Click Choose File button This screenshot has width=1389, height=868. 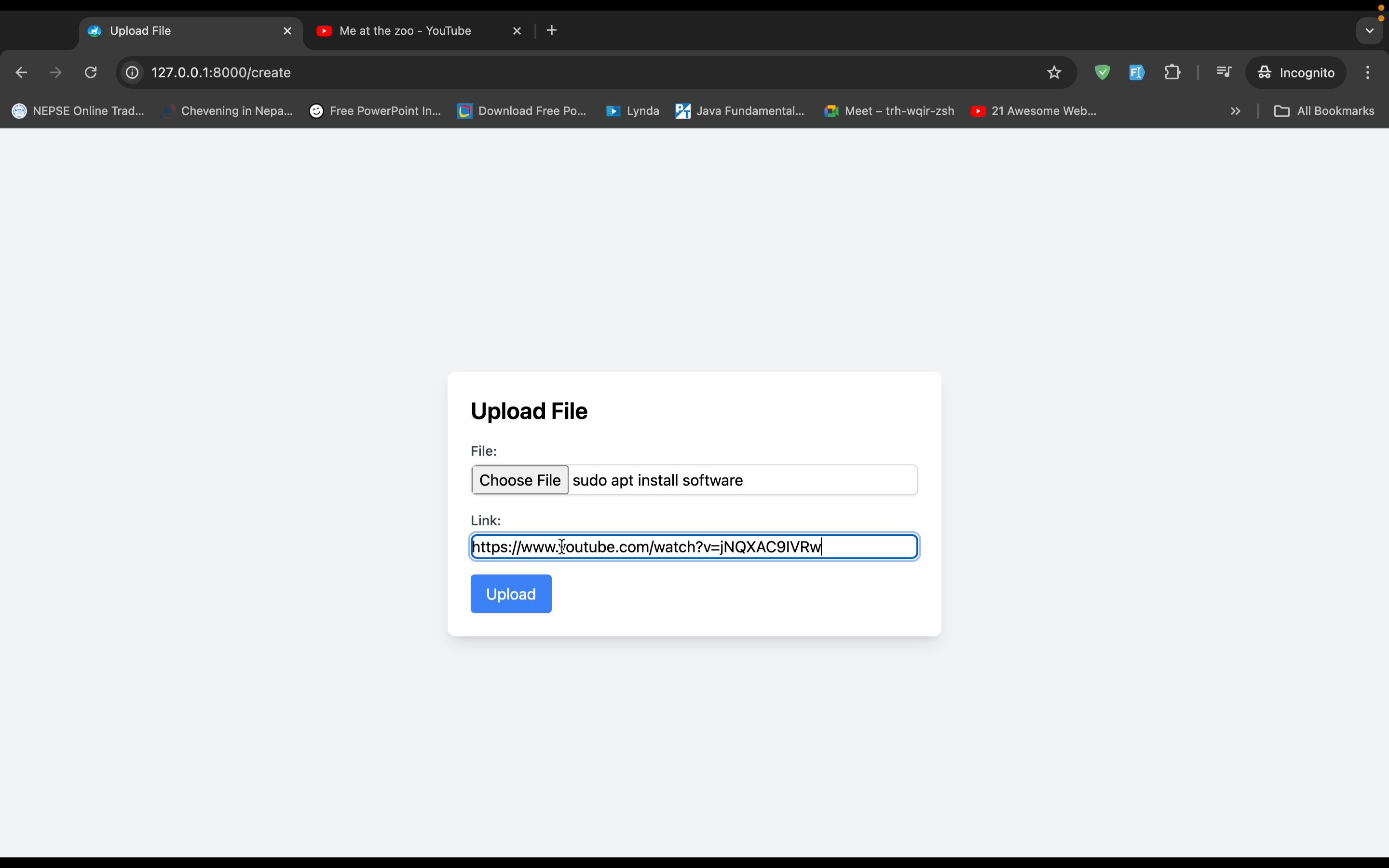tap(520, 480)
